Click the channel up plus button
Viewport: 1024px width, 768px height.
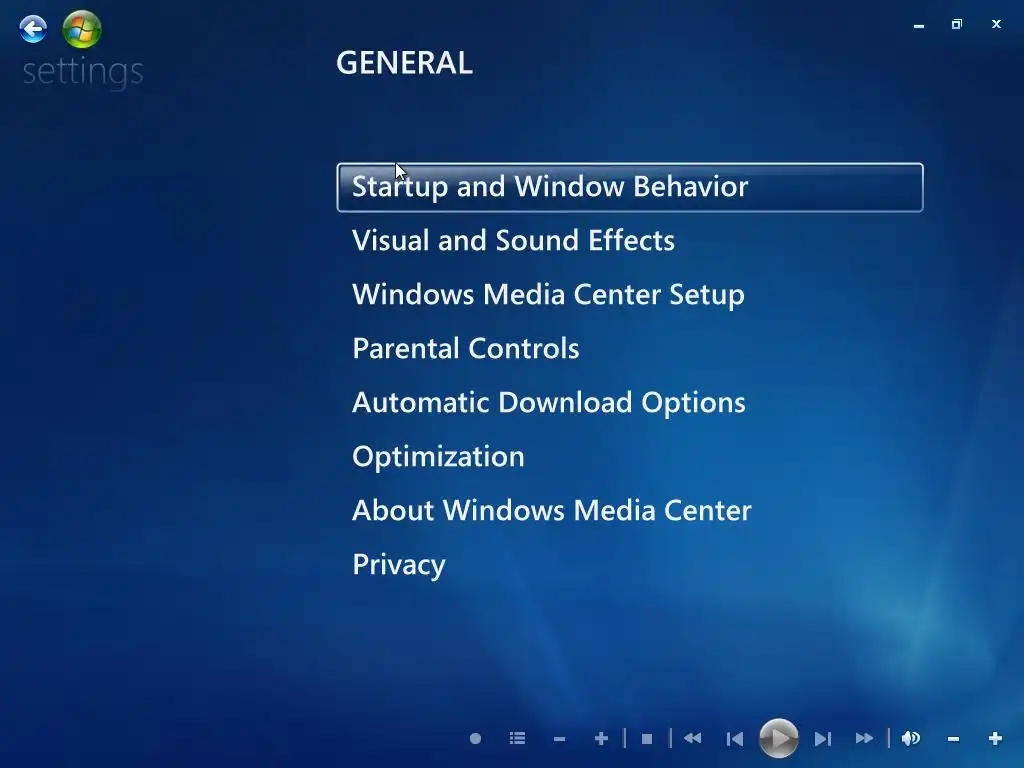pyautogui.click(x=601, y=739)
